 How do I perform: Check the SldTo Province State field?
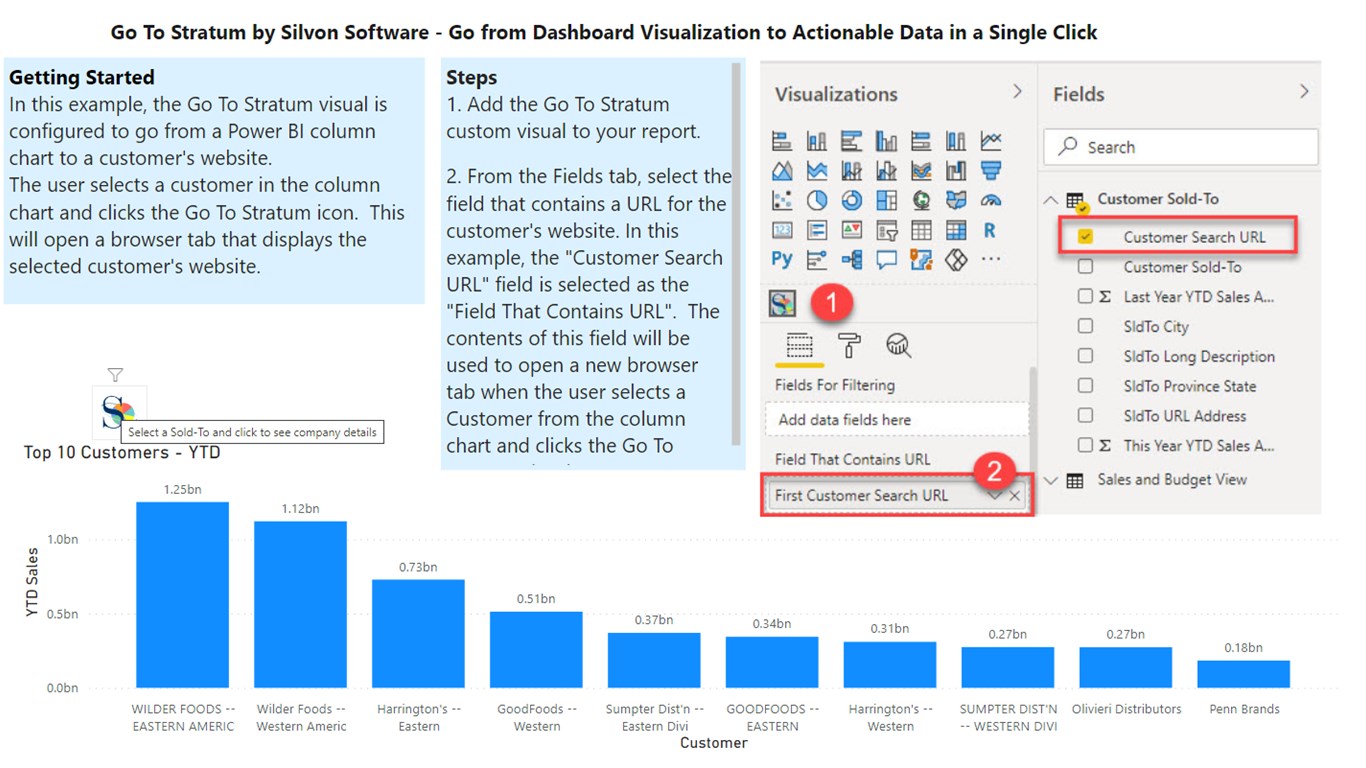click(x=1085, y=386)
